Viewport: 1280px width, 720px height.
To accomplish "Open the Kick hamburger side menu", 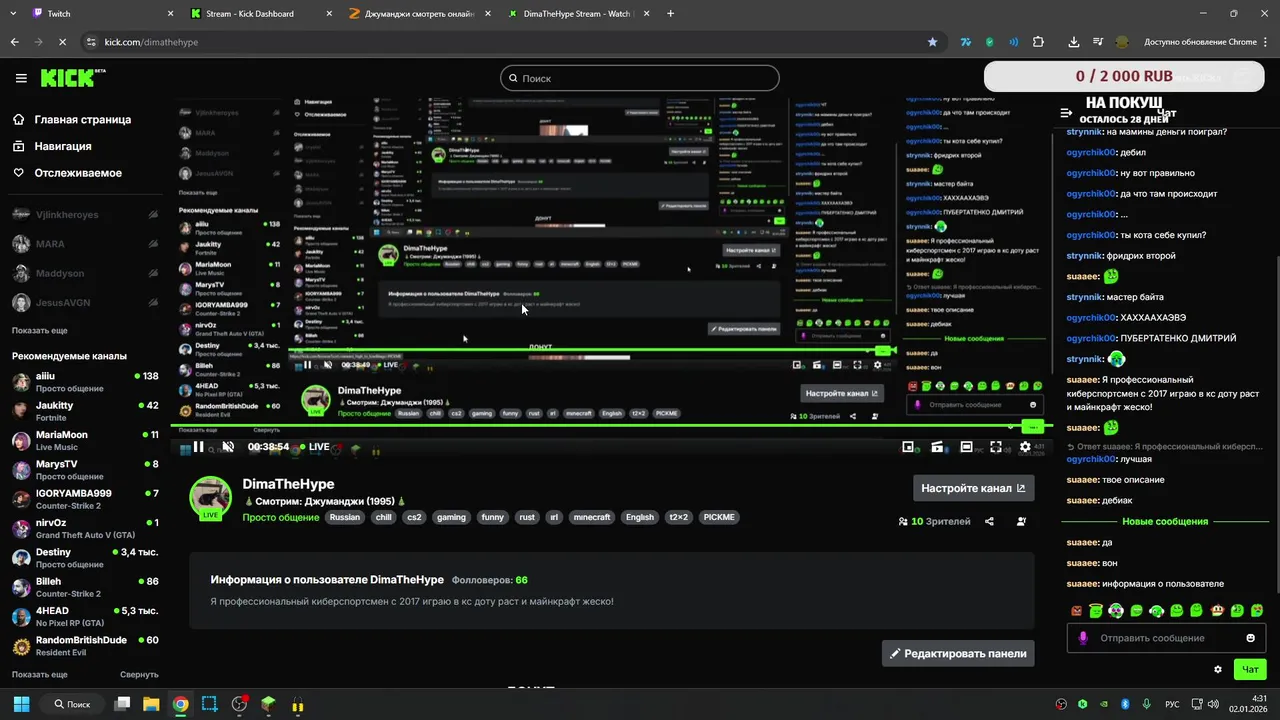I will (x=21, y=78).
